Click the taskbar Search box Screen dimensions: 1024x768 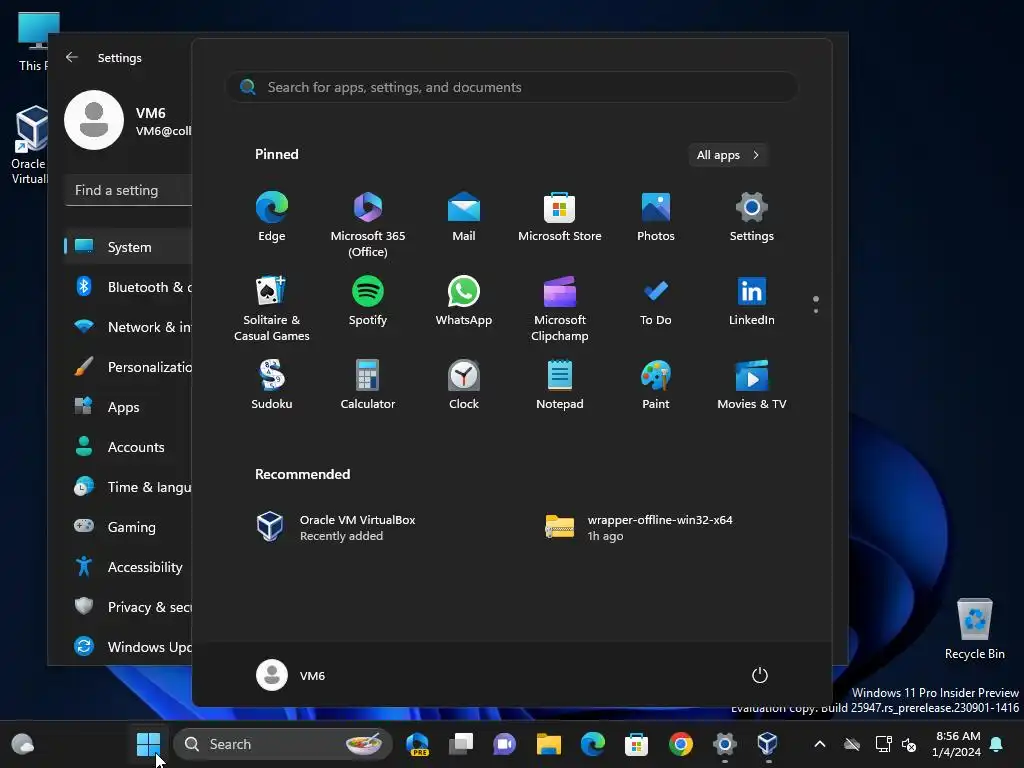(283, 744)
